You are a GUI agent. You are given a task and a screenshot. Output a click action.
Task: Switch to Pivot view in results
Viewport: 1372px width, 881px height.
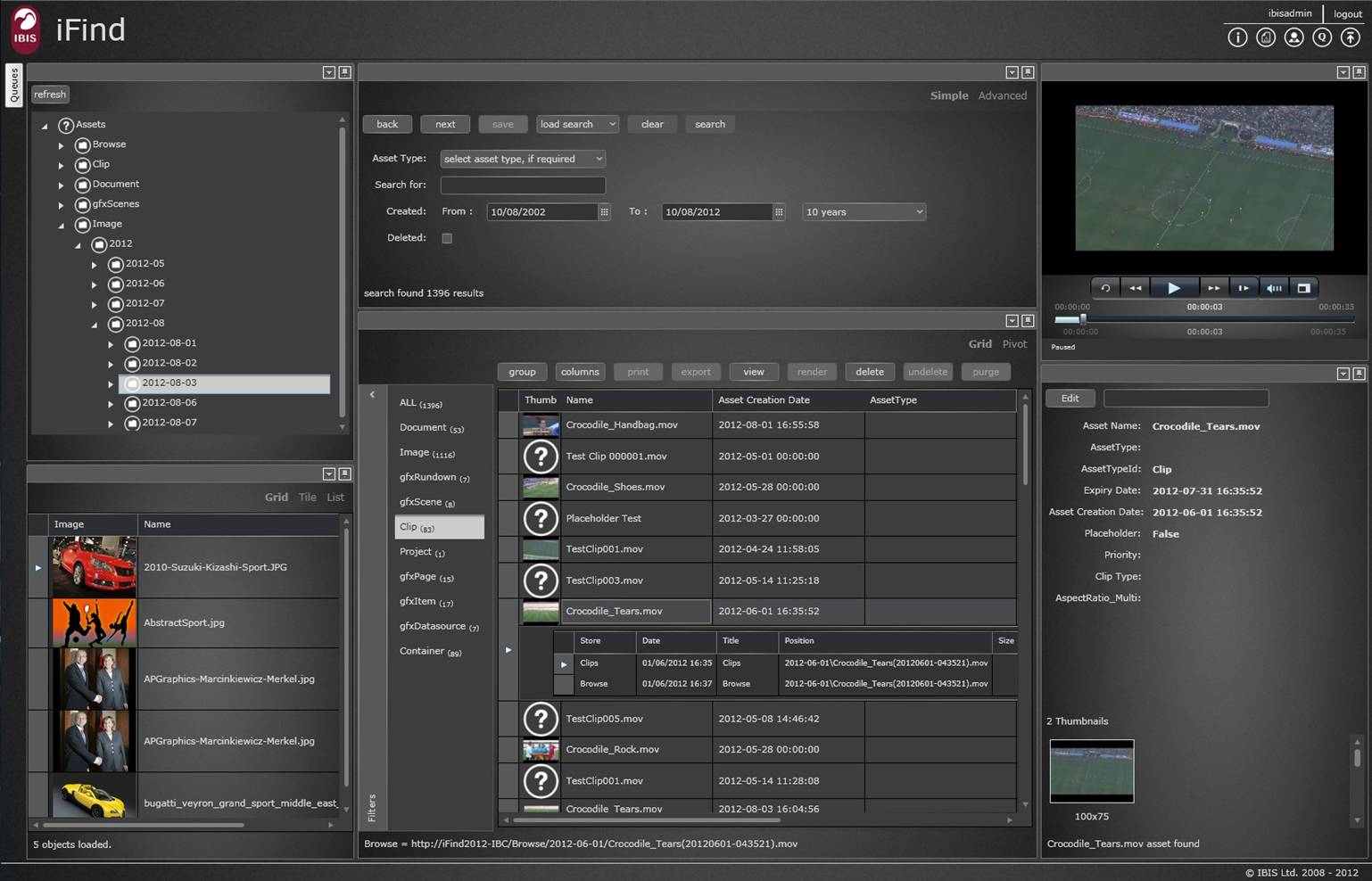[x=1014, y=344]
